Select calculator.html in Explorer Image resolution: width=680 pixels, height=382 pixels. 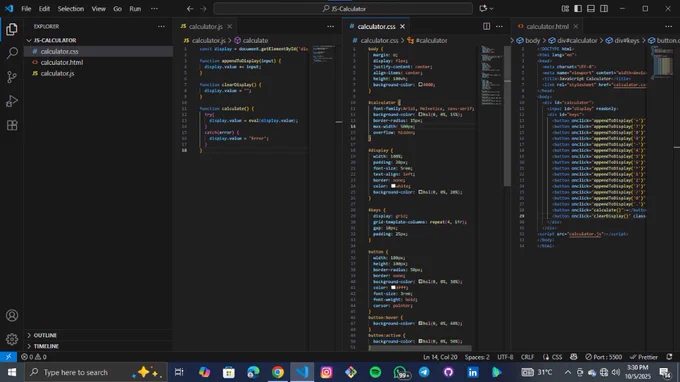point(98,62)
